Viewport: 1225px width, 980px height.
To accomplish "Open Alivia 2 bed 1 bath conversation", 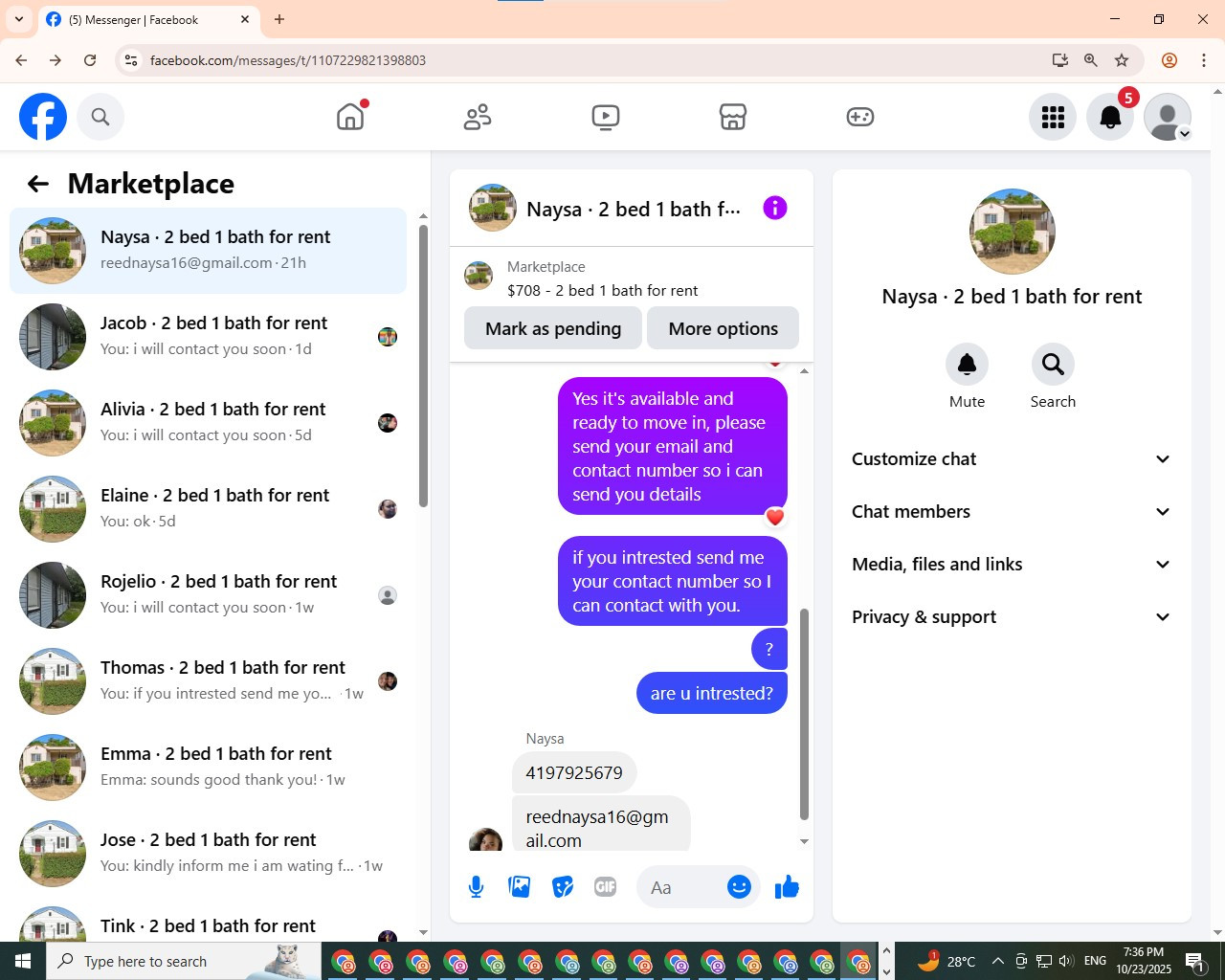I will pyautogui.click(x=208, y=423).
